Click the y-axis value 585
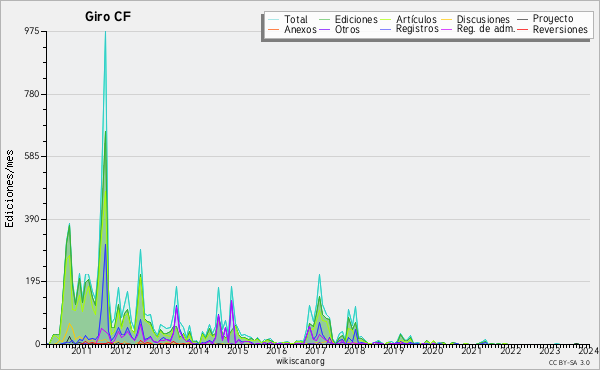Screen dimensions: 600x370 [32, 156]
